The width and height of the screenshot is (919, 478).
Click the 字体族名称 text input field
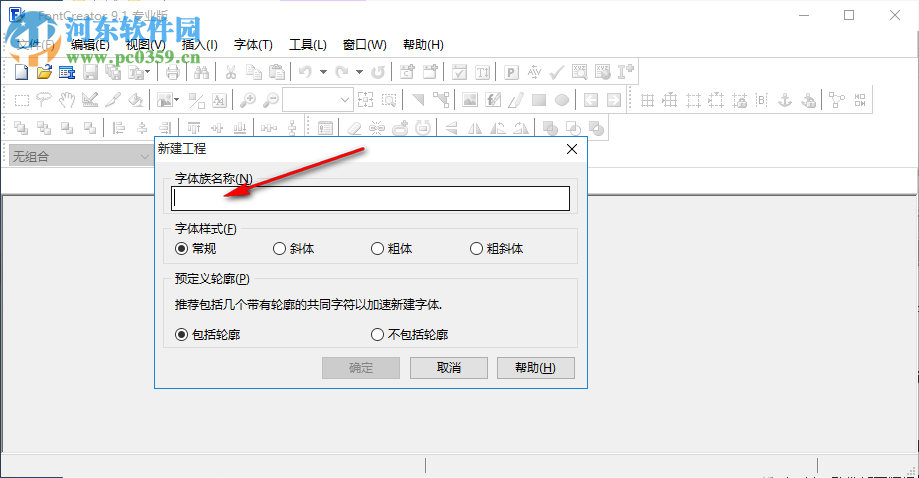(x=370, y=199)
